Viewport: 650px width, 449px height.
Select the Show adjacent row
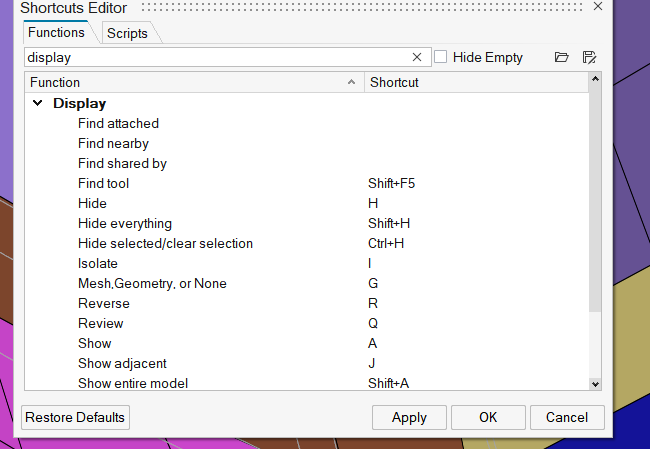tap(307, 363)
